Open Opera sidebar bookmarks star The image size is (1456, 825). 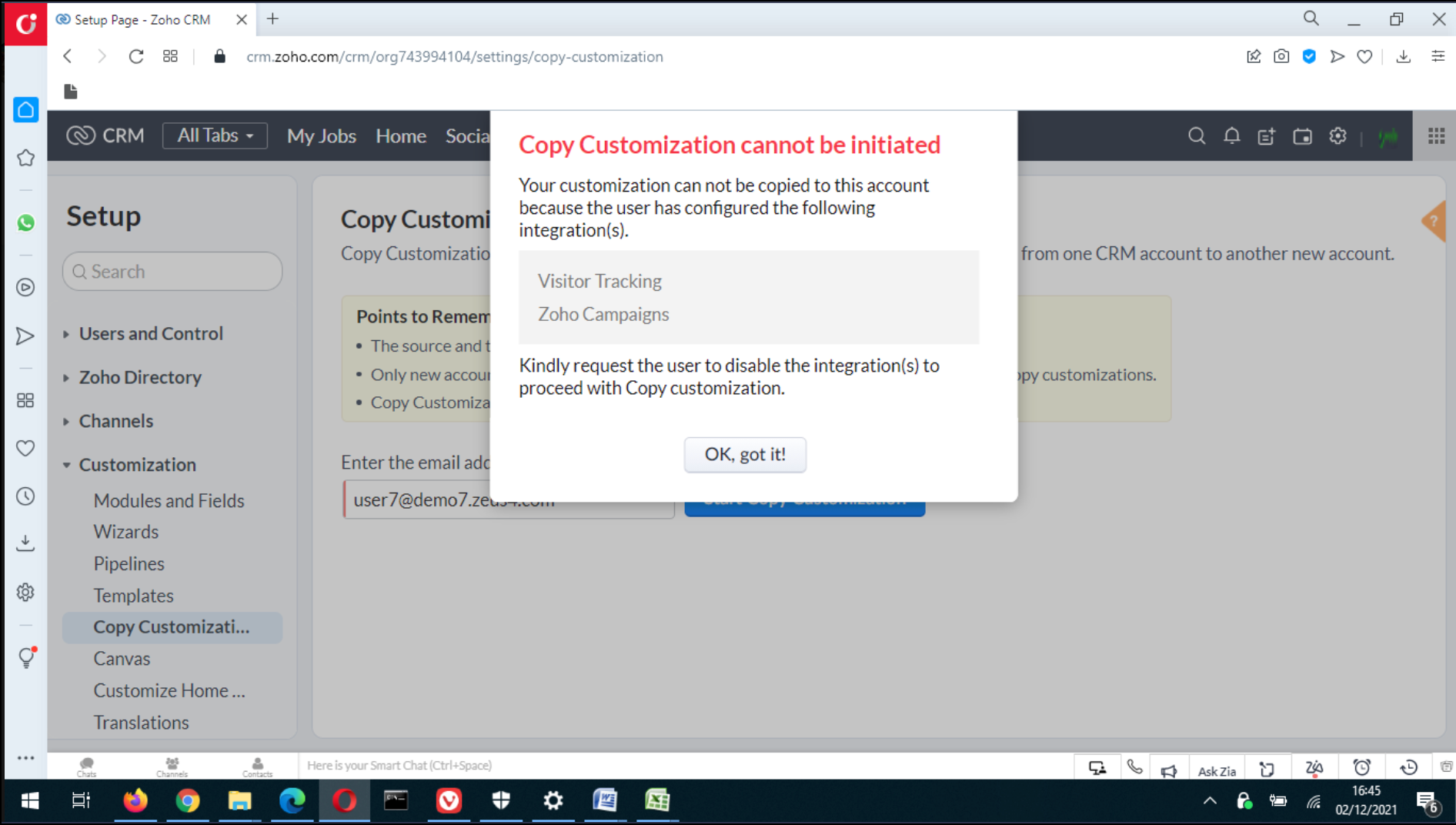coord(25,158)
